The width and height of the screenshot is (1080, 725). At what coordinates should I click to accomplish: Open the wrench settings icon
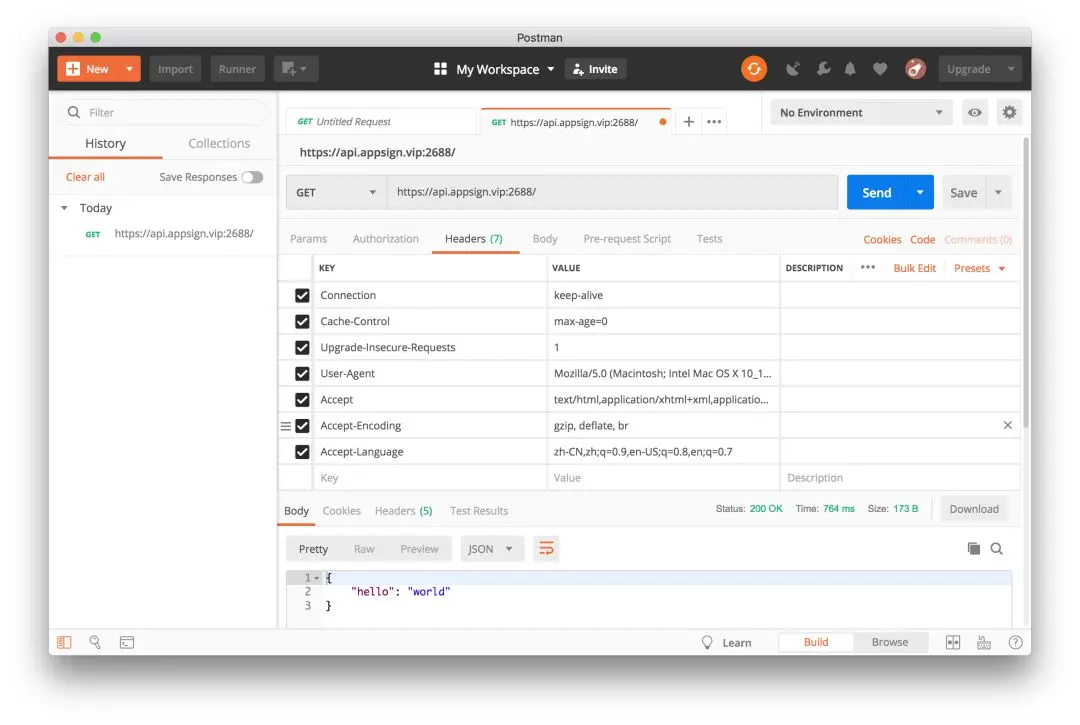coord(823,69)
